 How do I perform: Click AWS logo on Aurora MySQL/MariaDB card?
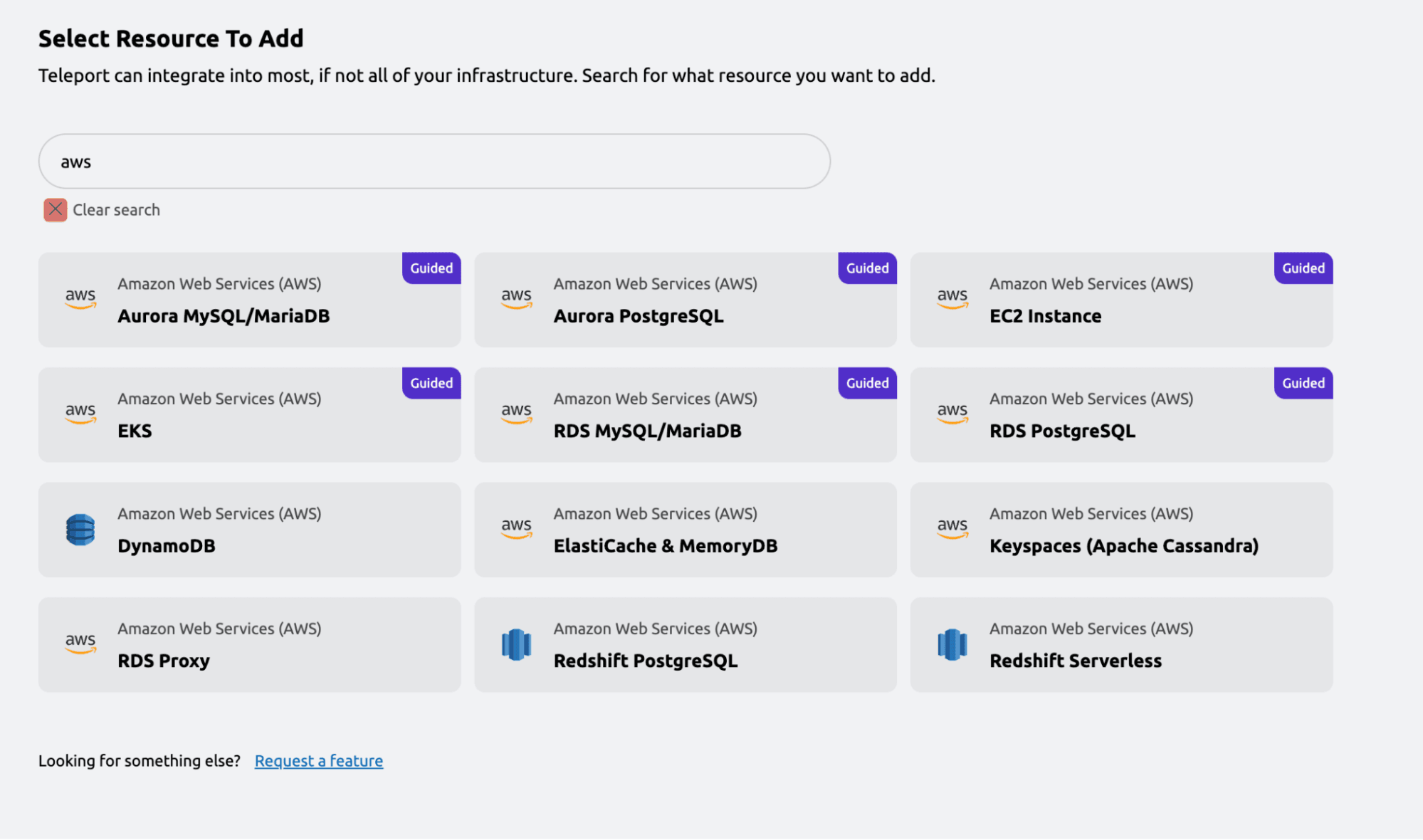pos(80,298)
